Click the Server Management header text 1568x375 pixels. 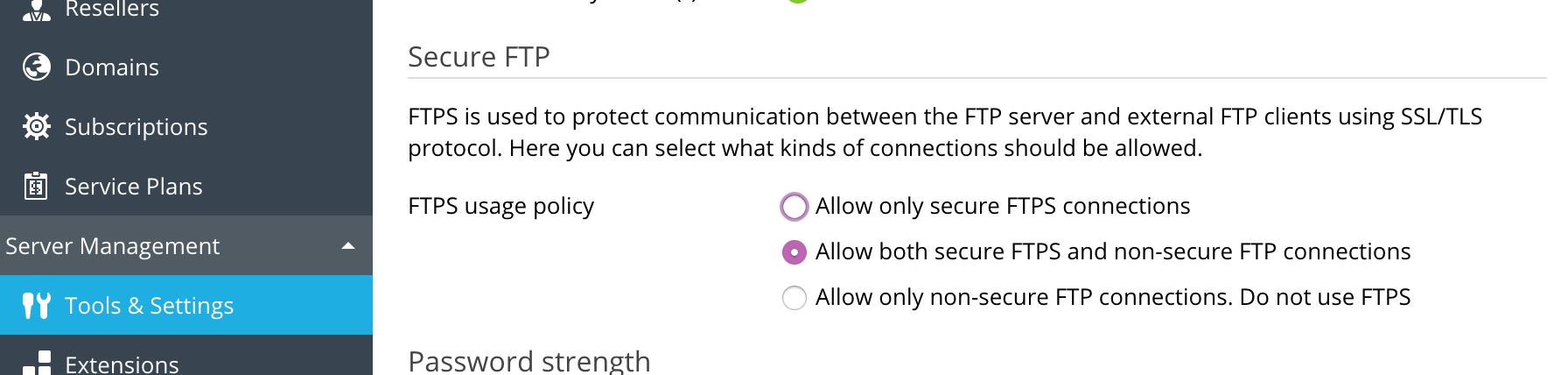(x=113, y=246)
